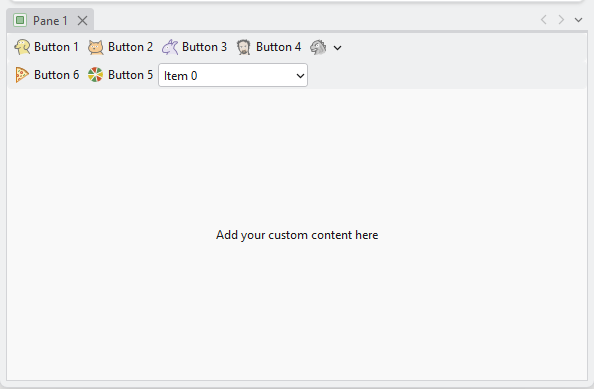Click the green square icon on Pane 1 tab
The image size is (594, 389).
tap(20, 20)
